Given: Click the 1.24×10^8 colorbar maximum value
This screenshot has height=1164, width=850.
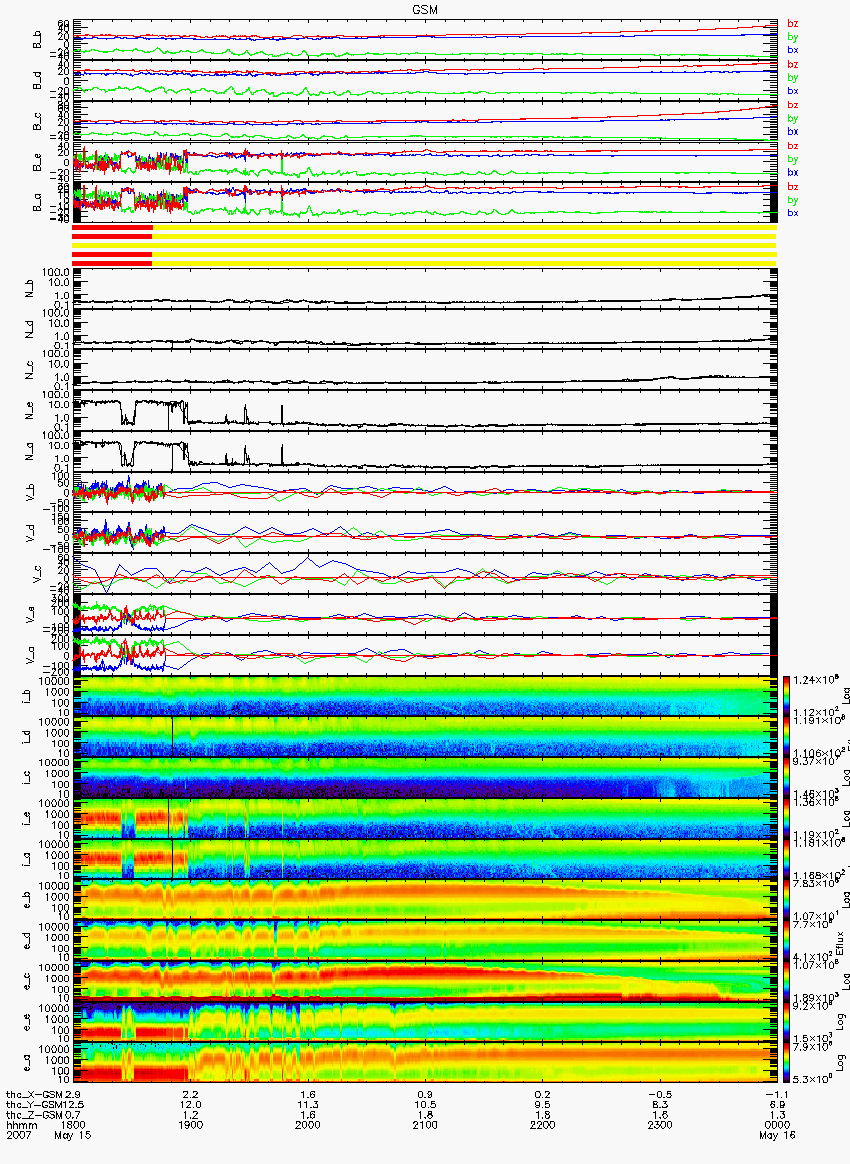Looking at the screenshot, I should click(x=814, y=681).
